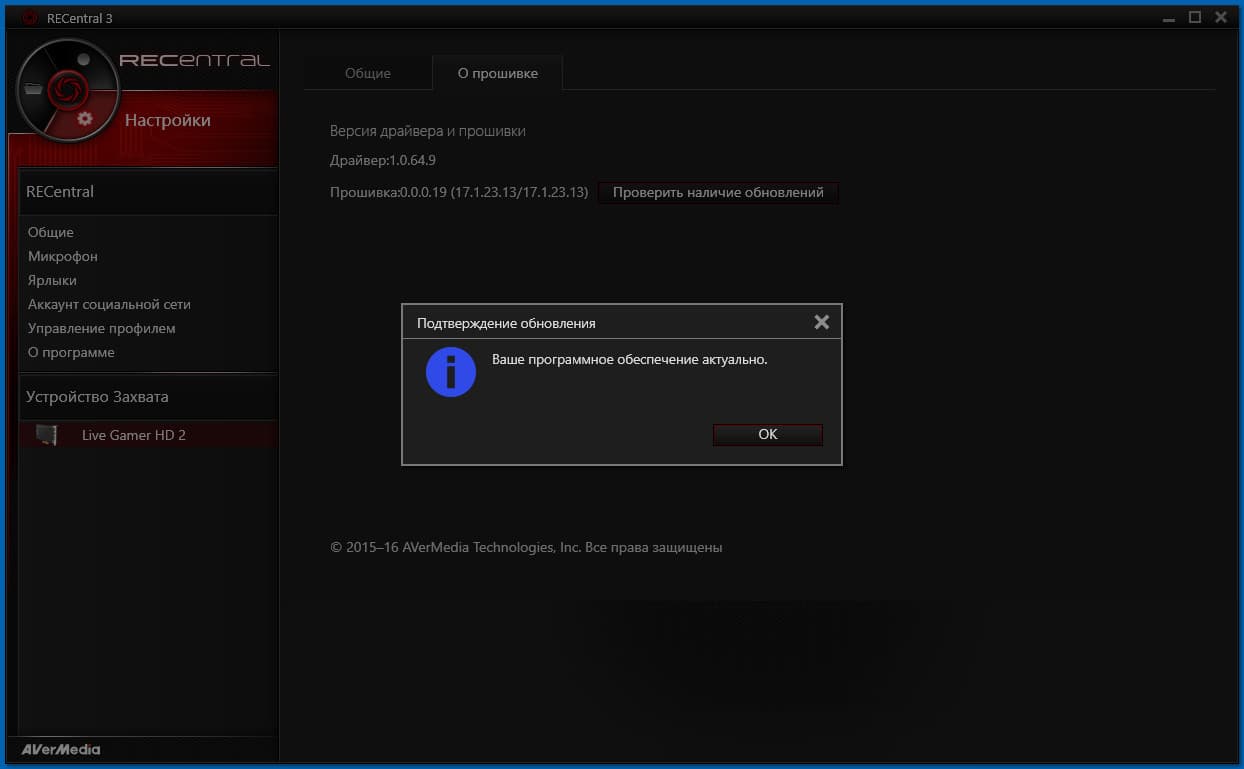Switch to the Общие tab
The width and height of the screenshot is (1244, 769).
(x=368, y=73)
